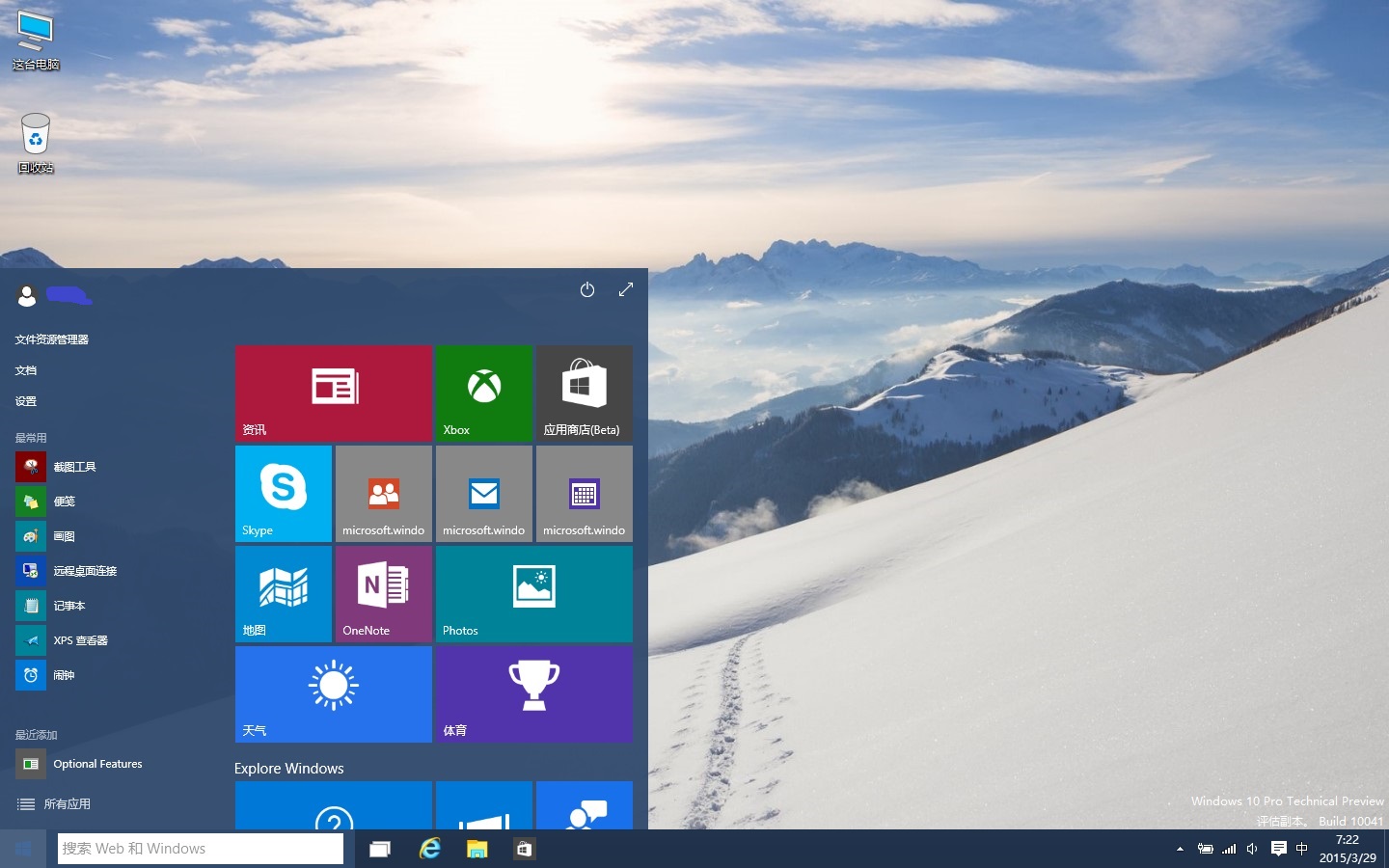The height and width of the screenshot is (868, 1389).
Task: Toggle the 中 input method indicator
Action: pyautogui.click(x=1302, y=849)
